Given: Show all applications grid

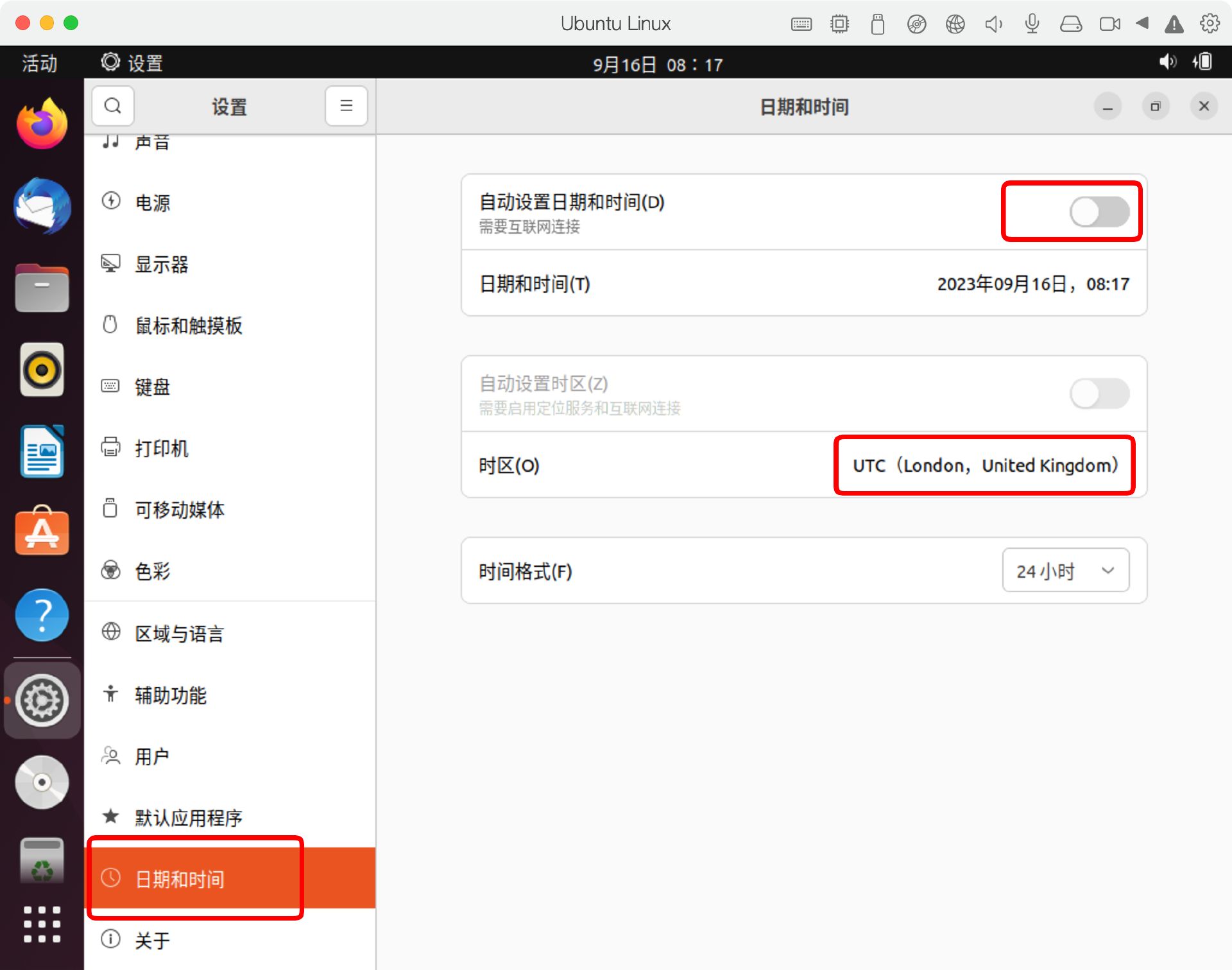Looking at the screenshot, I should coord(42,924).
